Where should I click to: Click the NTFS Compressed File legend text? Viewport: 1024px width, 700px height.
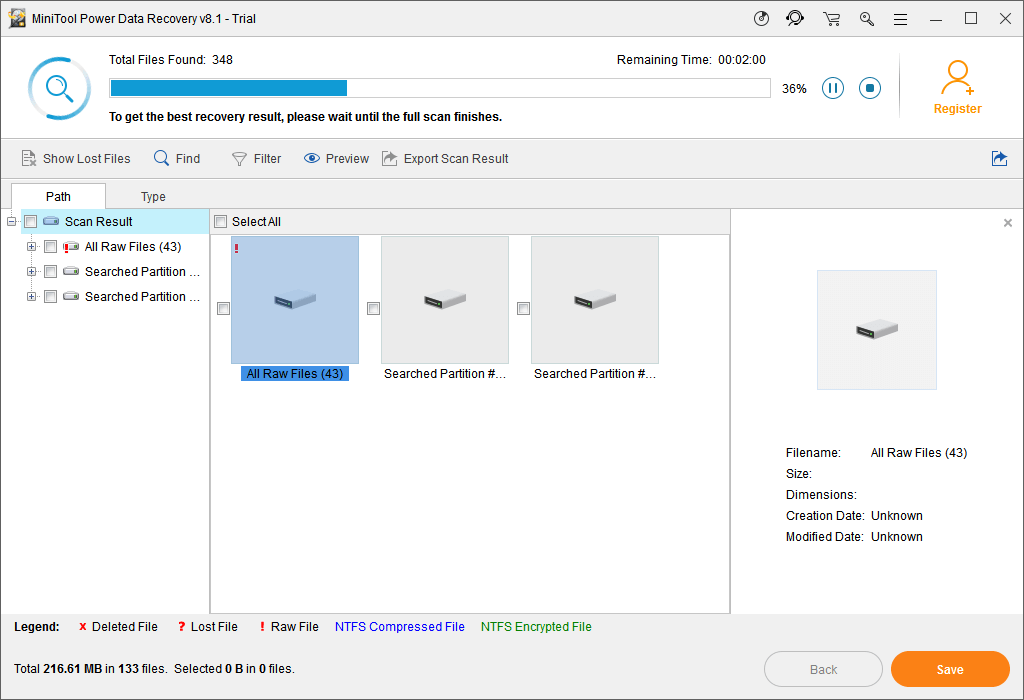(x=400, y=627)
